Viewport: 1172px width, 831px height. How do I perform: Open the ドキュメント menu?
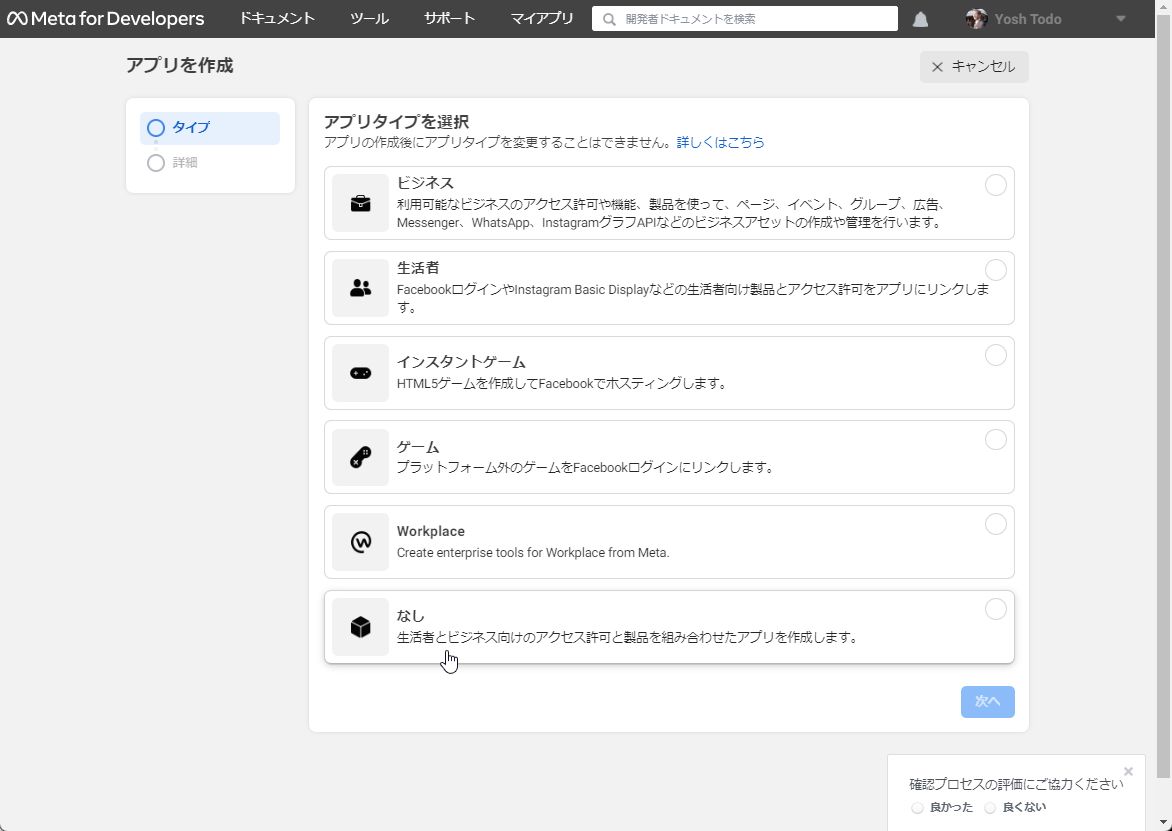[277, 19]
